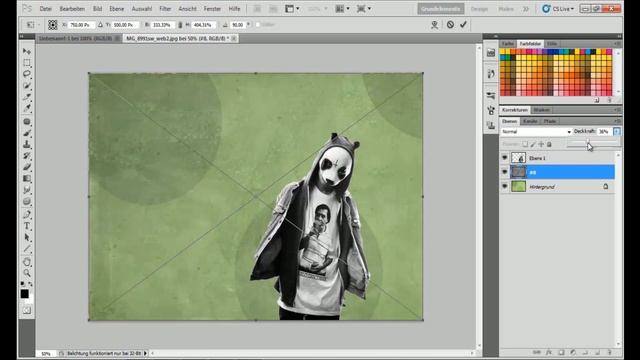Open the status bar info arrow

pyautogui.click(x=145, y=353)
